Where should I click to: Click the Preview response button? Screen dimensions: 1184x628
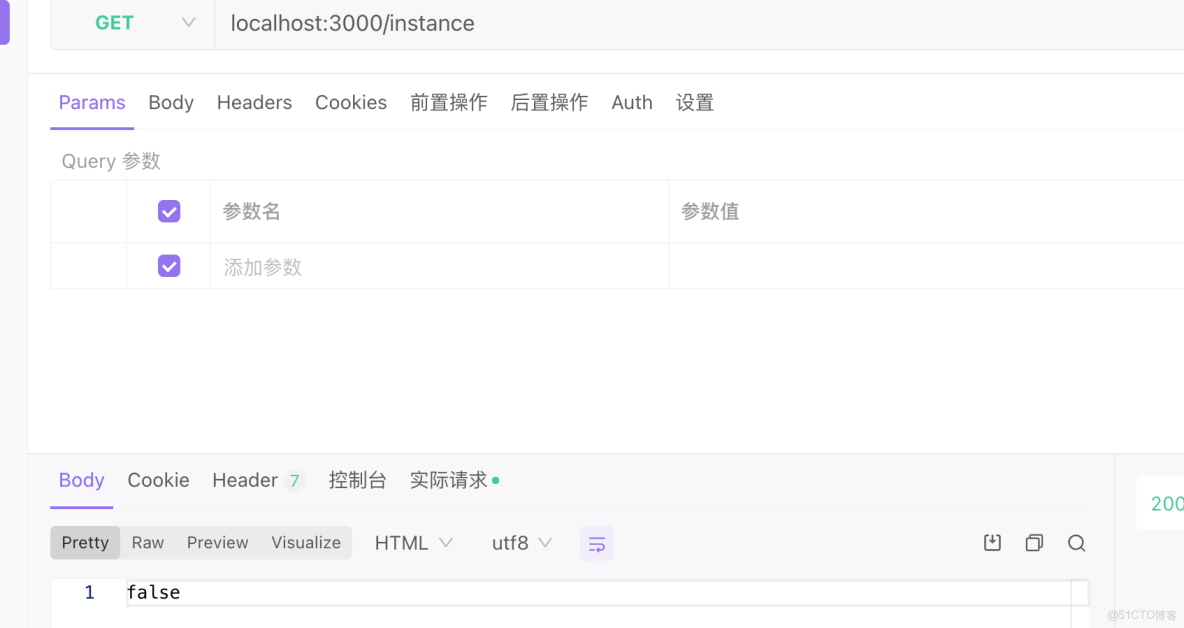point(217,542)
